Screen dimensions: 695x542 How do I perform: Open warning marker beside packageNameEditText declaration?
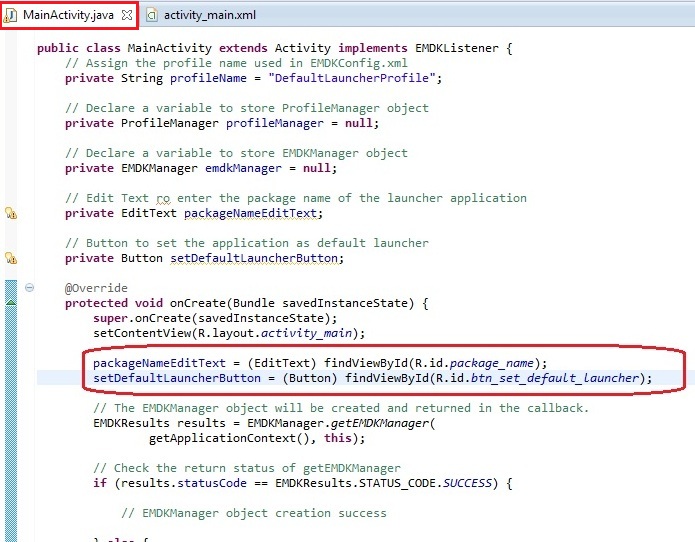(x=11, y=213)
